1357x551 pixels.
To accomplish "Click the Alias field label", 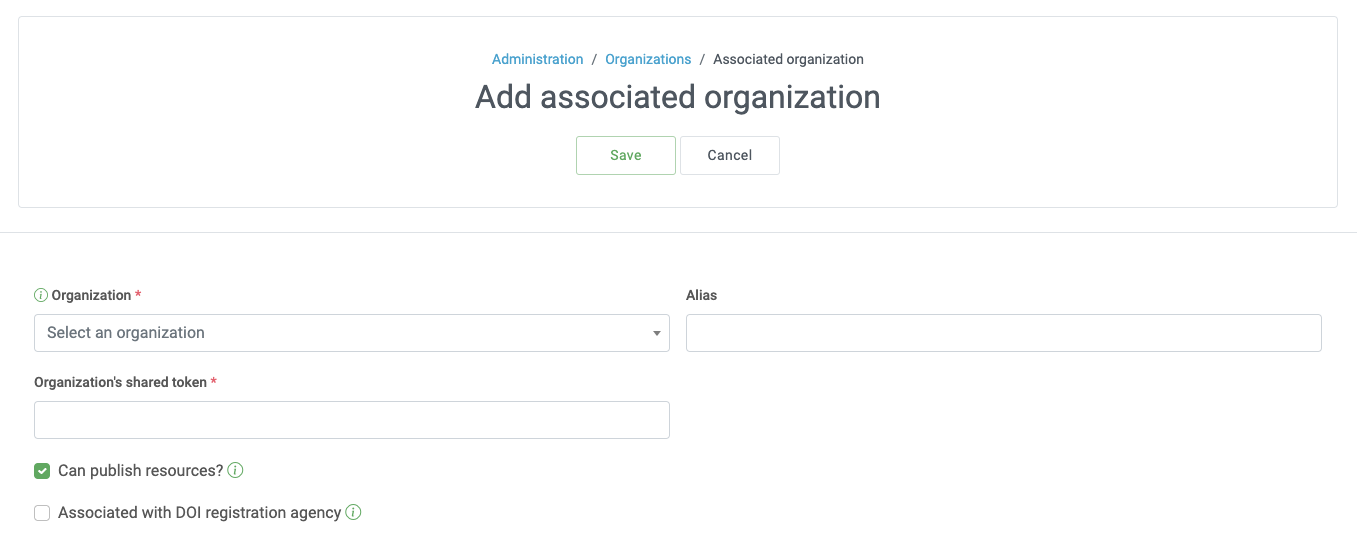I will [x=701, y=295].
